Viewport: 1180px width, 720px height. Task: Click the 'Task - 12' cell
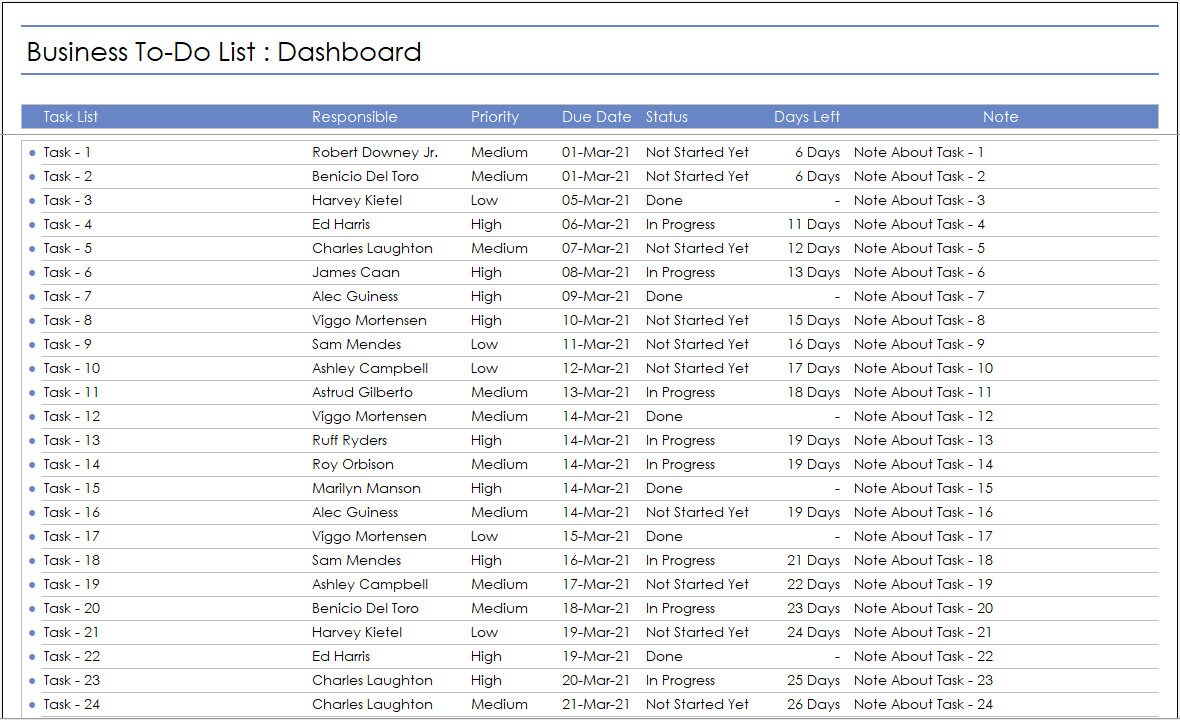coord(71,416)
